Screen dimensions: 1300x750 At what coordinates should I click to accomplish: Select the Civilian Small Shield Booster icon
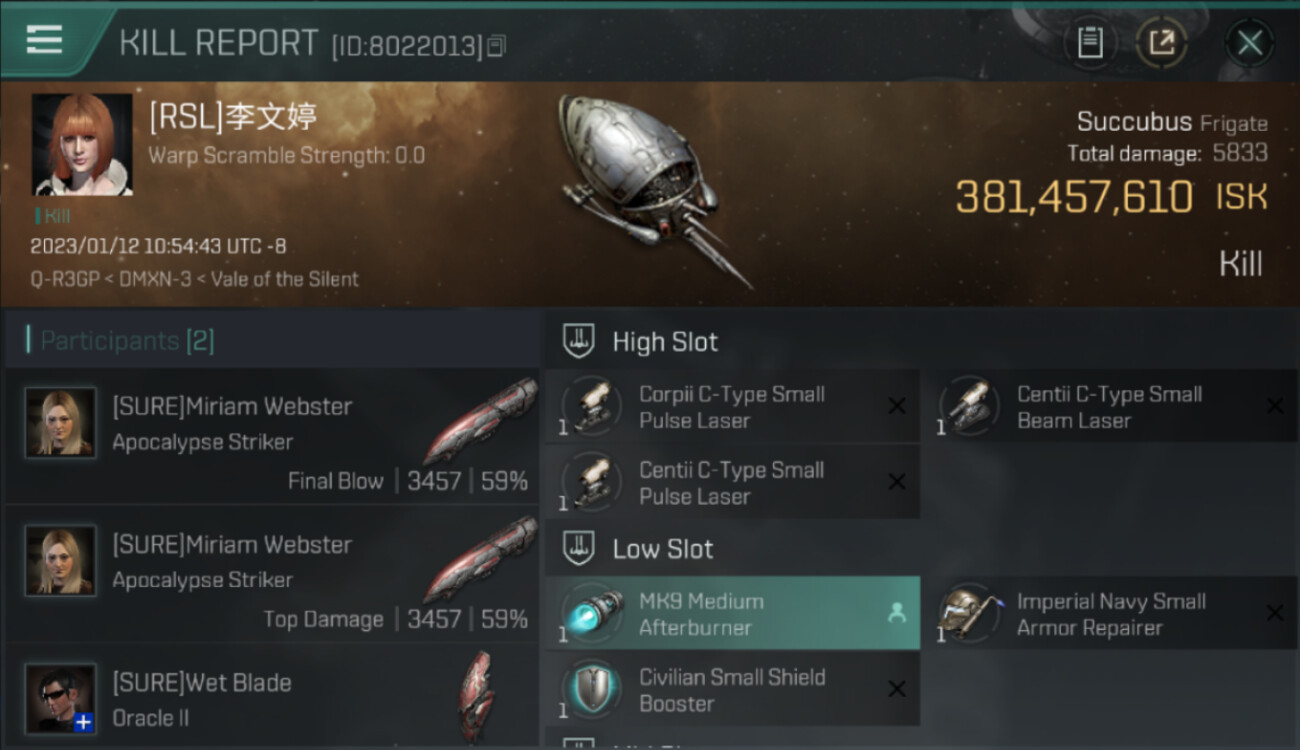pyautogui.click(x=592, y=689)
